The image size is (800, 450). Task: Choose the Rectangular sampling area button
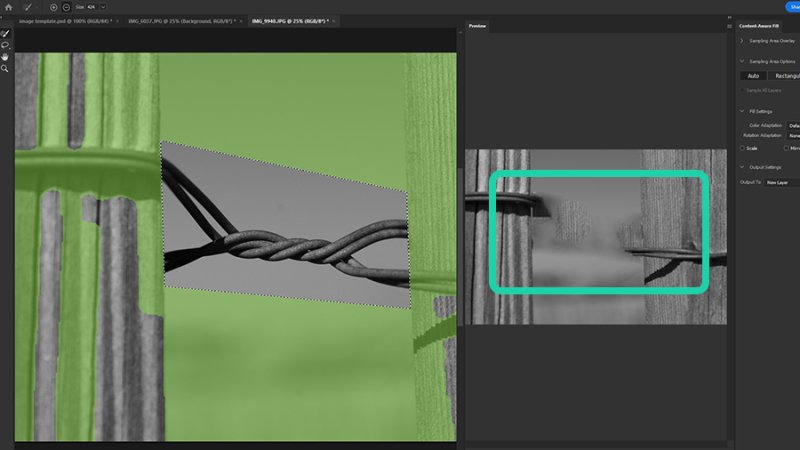pos(784,76)
